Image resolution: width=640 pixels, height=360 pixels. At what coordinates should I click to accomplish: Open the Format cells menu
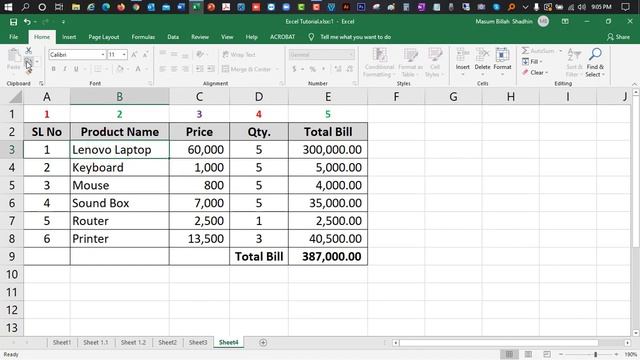click(x=502, y=61)
